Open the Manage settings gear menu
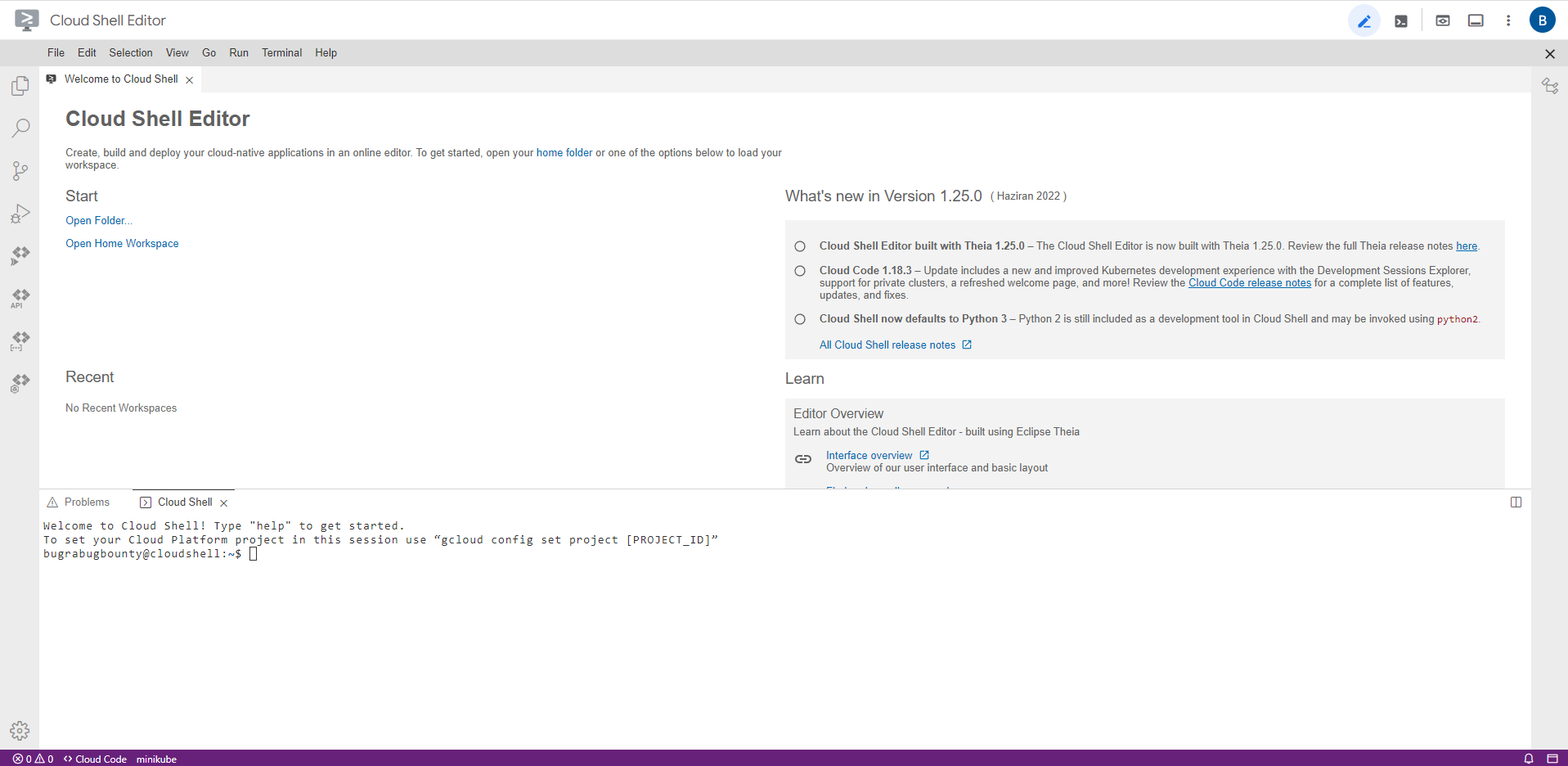1568x766 pixels. click(x=20, y=730)
